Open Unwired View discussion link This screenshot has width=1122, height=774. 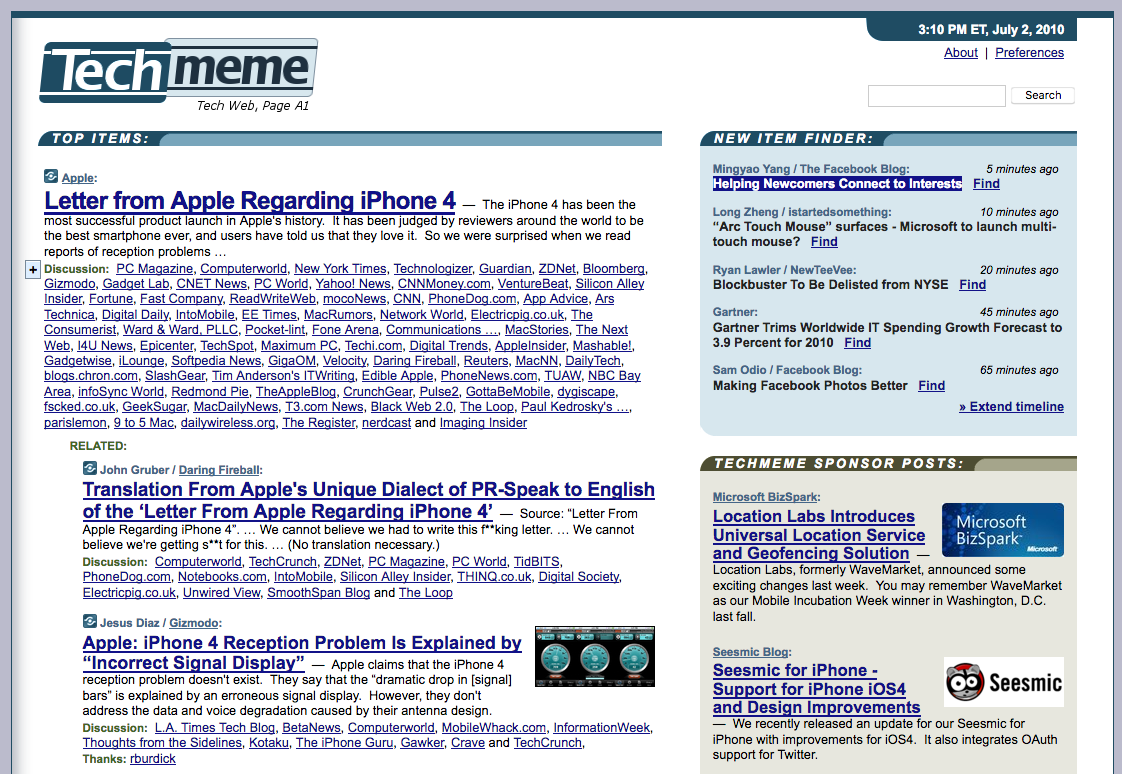tap(221, 592)
